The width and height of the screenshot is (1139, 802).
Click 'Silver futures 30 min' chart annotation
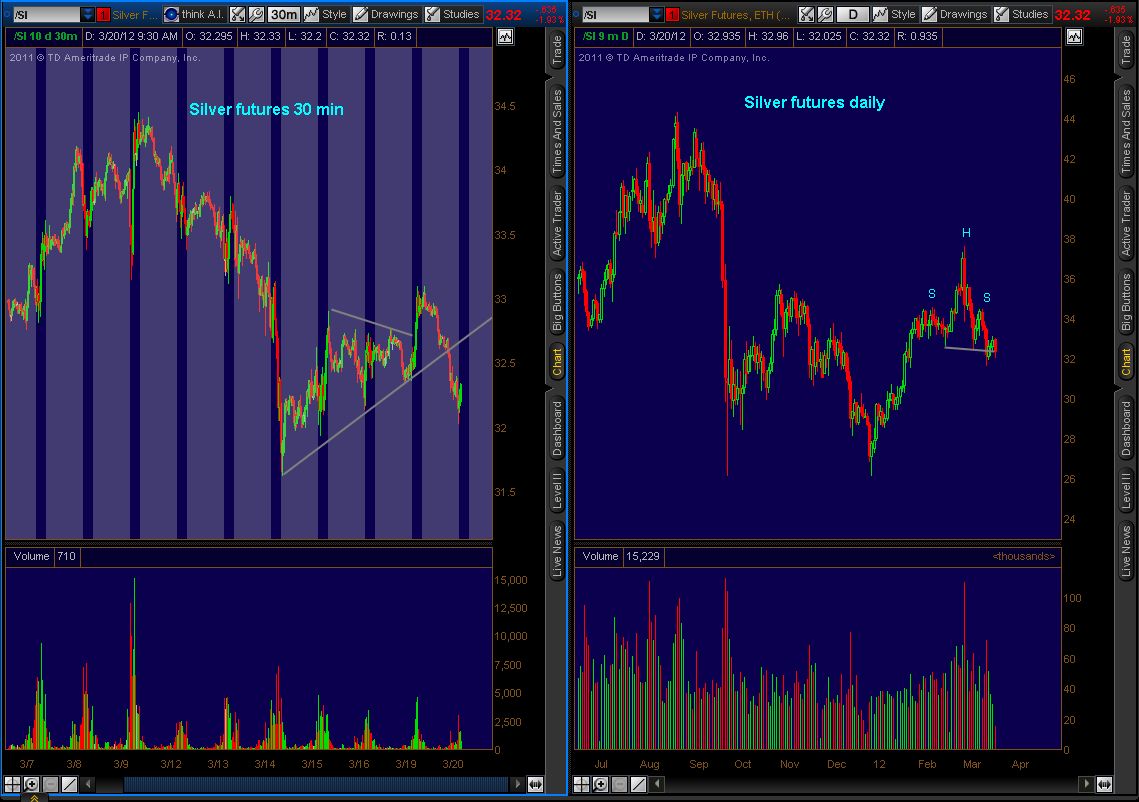266,110
